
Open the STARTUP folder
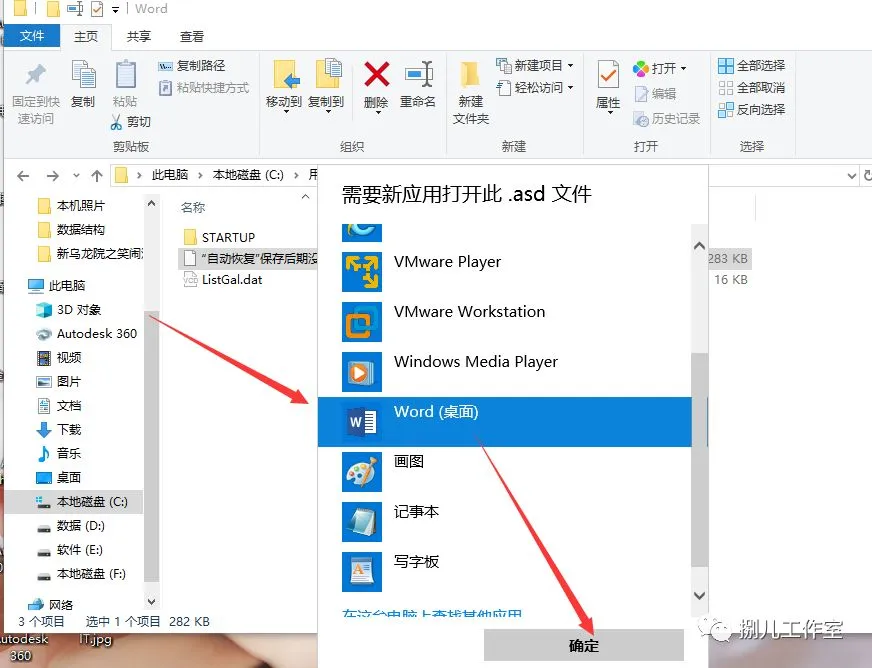[x=220, y=237]
